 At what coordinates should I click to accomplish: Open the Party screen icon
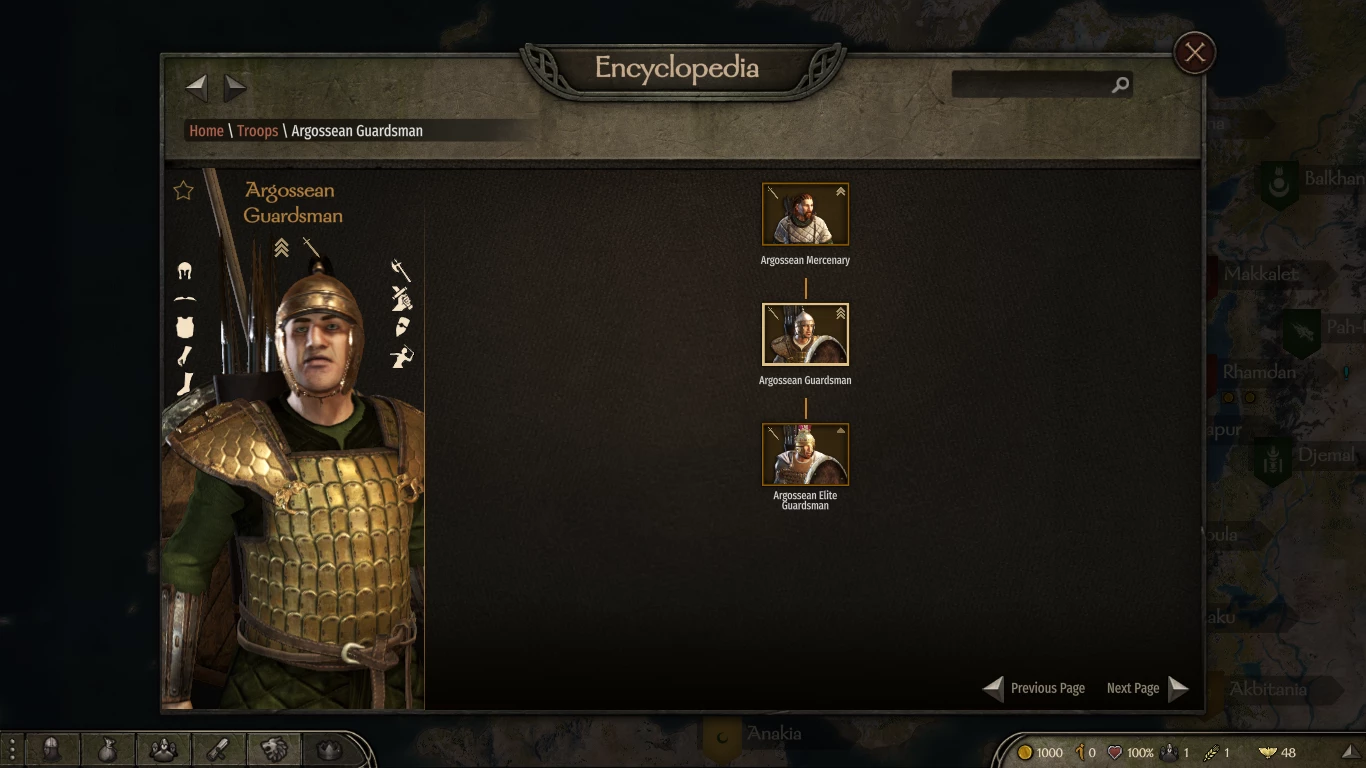click(163, 750)
